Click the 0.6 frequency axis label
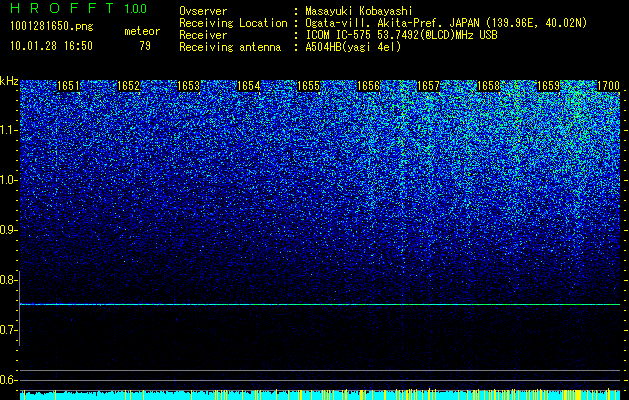 8,380
